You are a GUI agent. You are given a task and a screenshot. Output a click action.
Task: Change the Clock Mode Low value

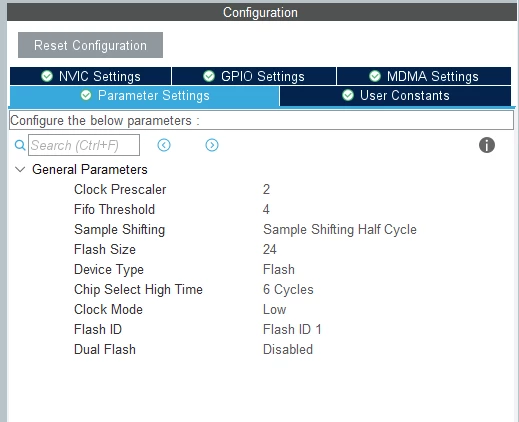click(274, 309)
